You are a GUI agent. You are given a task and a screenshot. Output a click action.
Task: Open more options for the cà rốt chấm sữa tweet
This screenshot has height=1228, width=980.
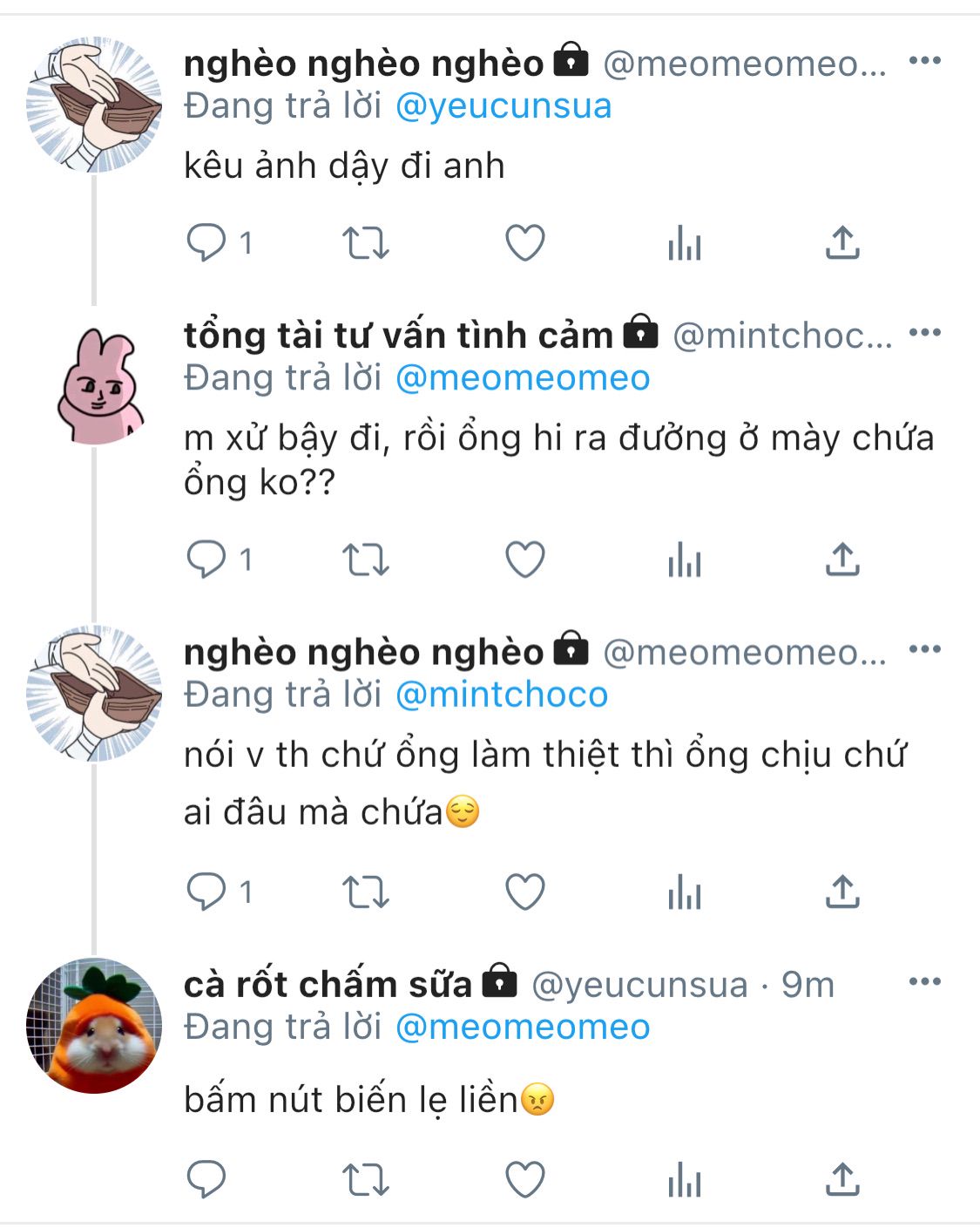pyautogui.click(x=924, y=982)
